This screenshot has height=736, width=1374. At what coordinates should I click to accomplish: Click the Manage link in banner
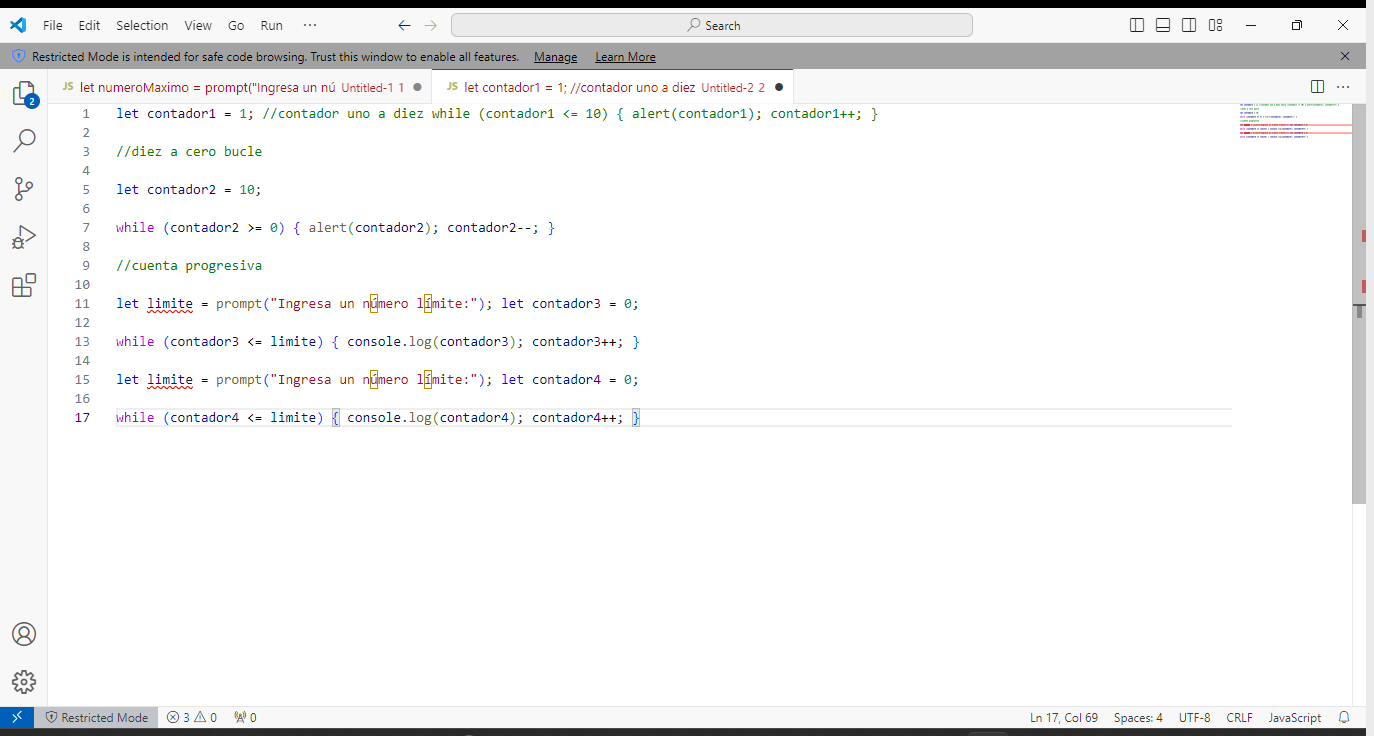point(555,57)
